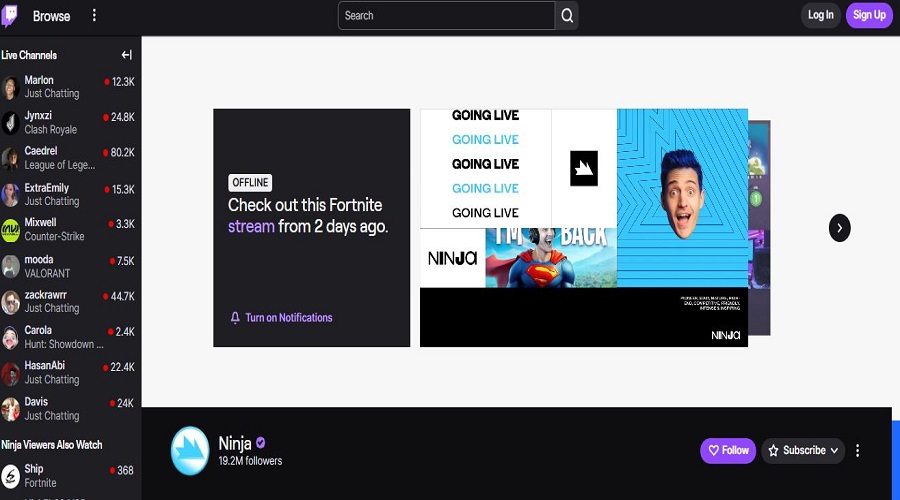The image size is (900, 500).
Task: Click VALORANT category under mooda
Action: tap(47, 274)
